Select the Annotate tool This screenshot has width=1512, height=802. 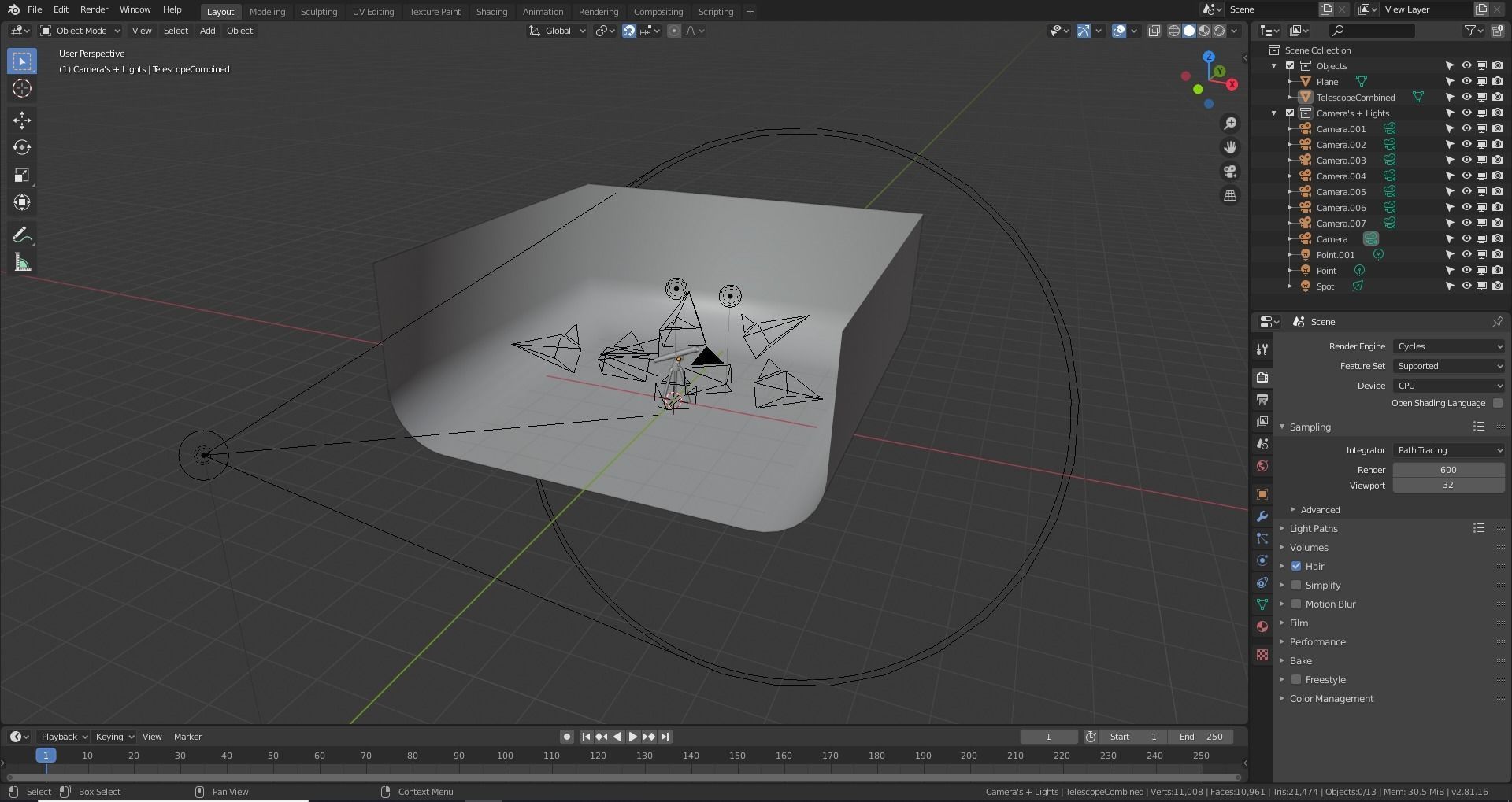tap(22, 235)
